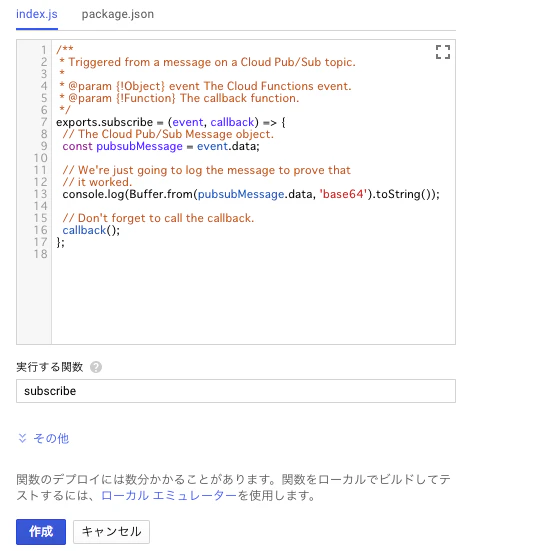Click the "Triggered from a message" comment line
The image size is (543, 551).
pyautogui.click(x=207, y=62)
